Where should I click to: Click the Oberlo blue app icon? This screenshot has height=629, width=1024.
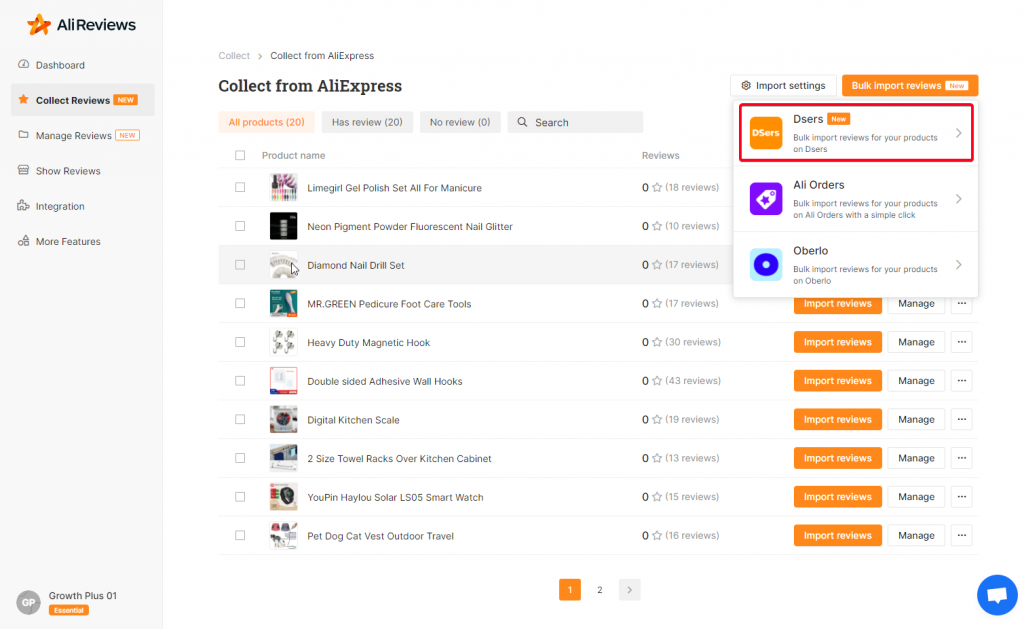tap(766, 265)
